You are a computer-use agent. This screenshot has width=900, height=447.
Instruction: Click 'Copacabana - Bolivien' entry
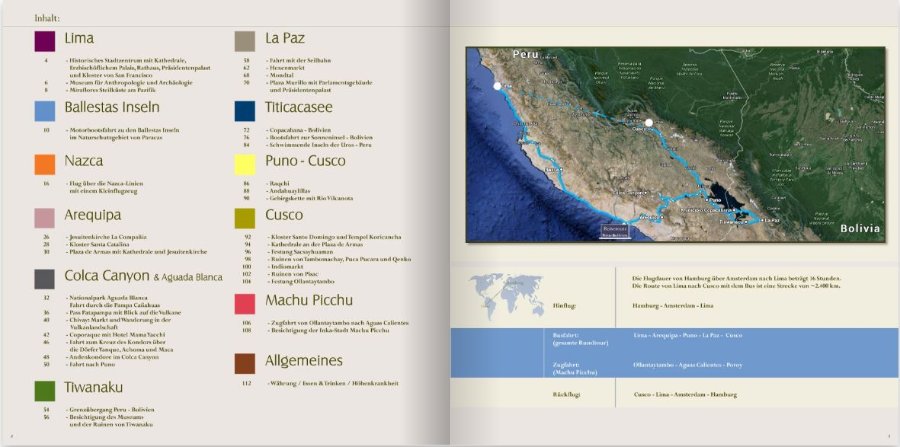[x=298, y=130]
